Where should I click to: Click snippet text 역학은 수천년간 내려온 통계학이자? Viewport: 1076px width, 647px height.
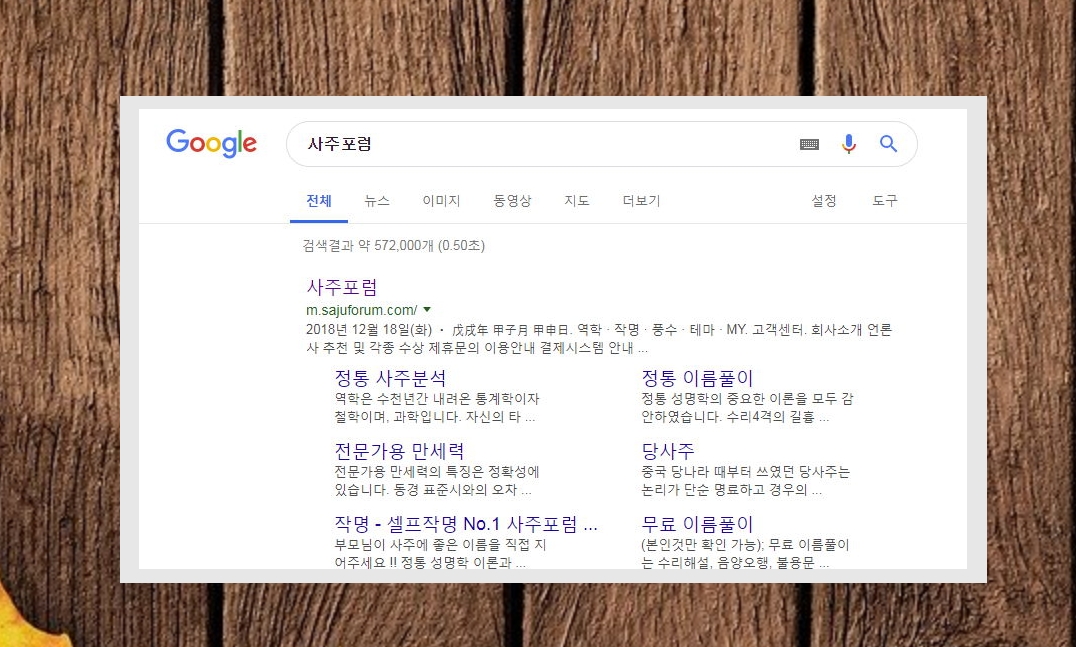436,399
